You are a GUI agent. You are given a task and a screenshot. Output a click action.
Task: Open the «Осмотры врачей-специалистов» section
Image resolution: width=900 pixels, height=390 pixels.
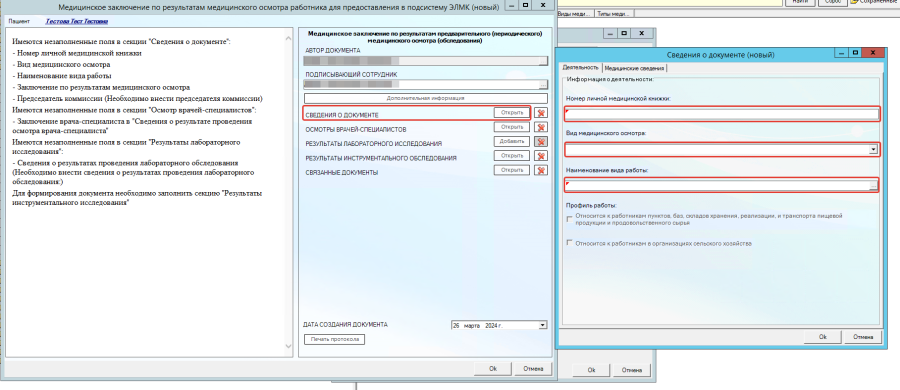click(512, 127)
